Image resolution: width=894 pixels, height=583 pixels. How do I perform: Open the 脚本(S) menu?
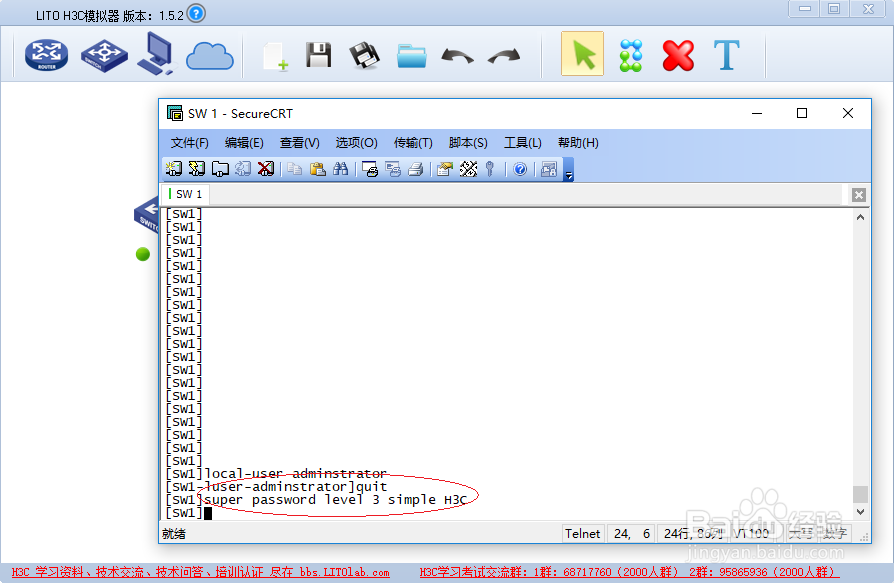point(468,142)
